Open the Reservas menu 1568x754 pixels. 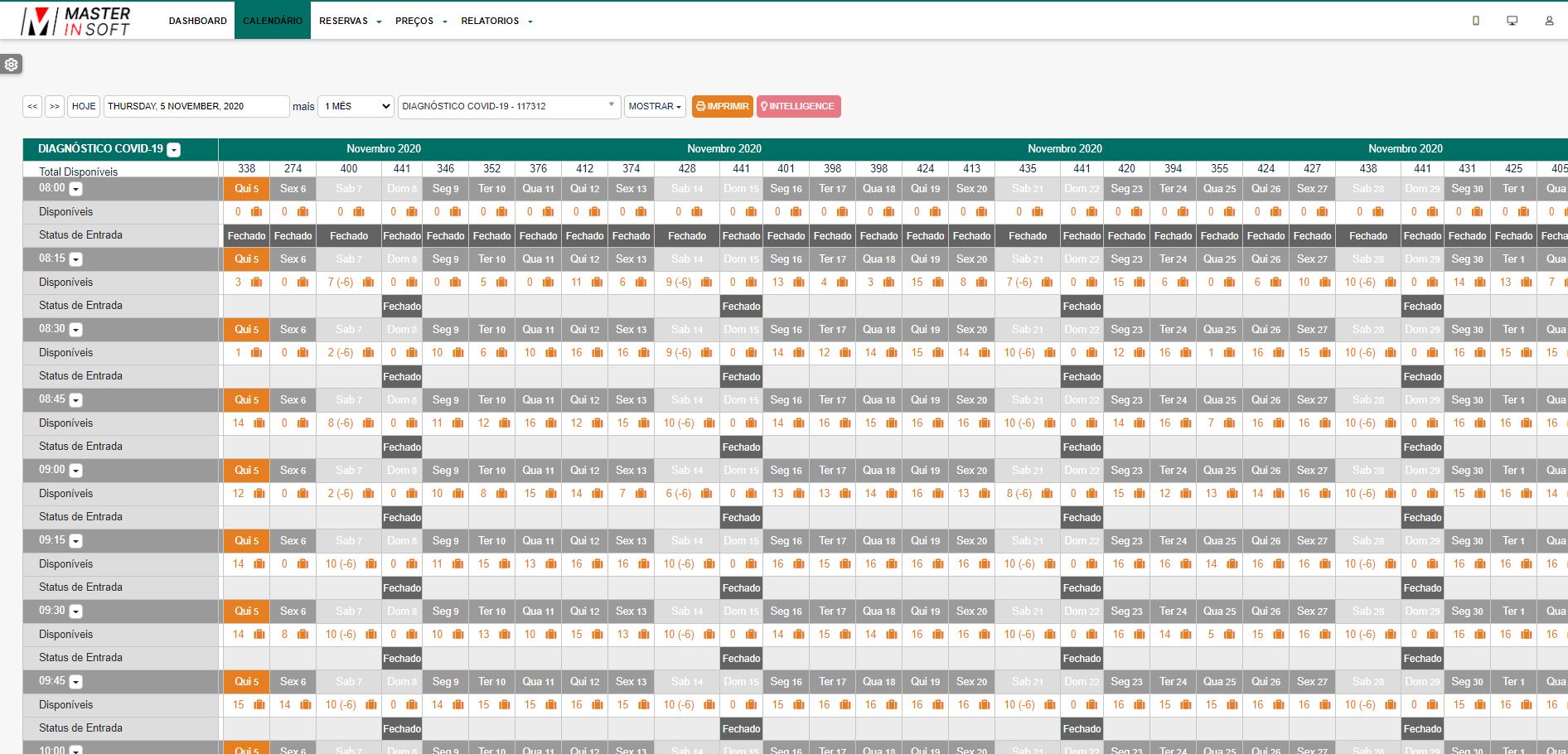click(351, 21)
